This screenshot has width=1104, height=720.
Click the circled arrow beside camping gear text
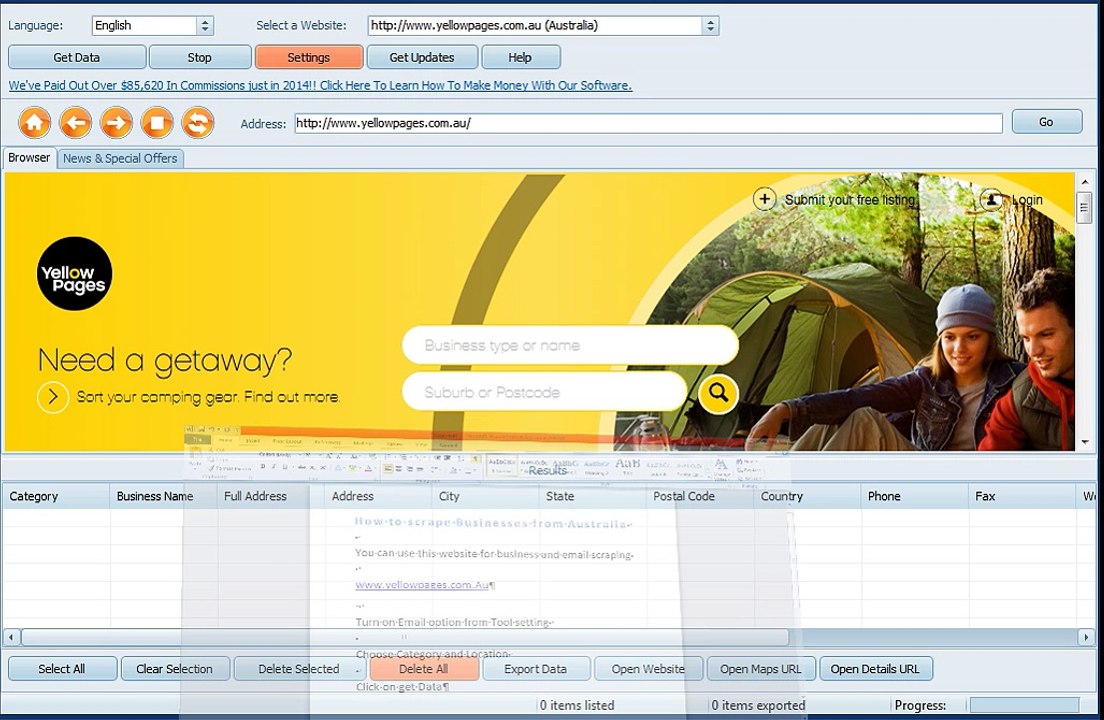coord(53,397)
